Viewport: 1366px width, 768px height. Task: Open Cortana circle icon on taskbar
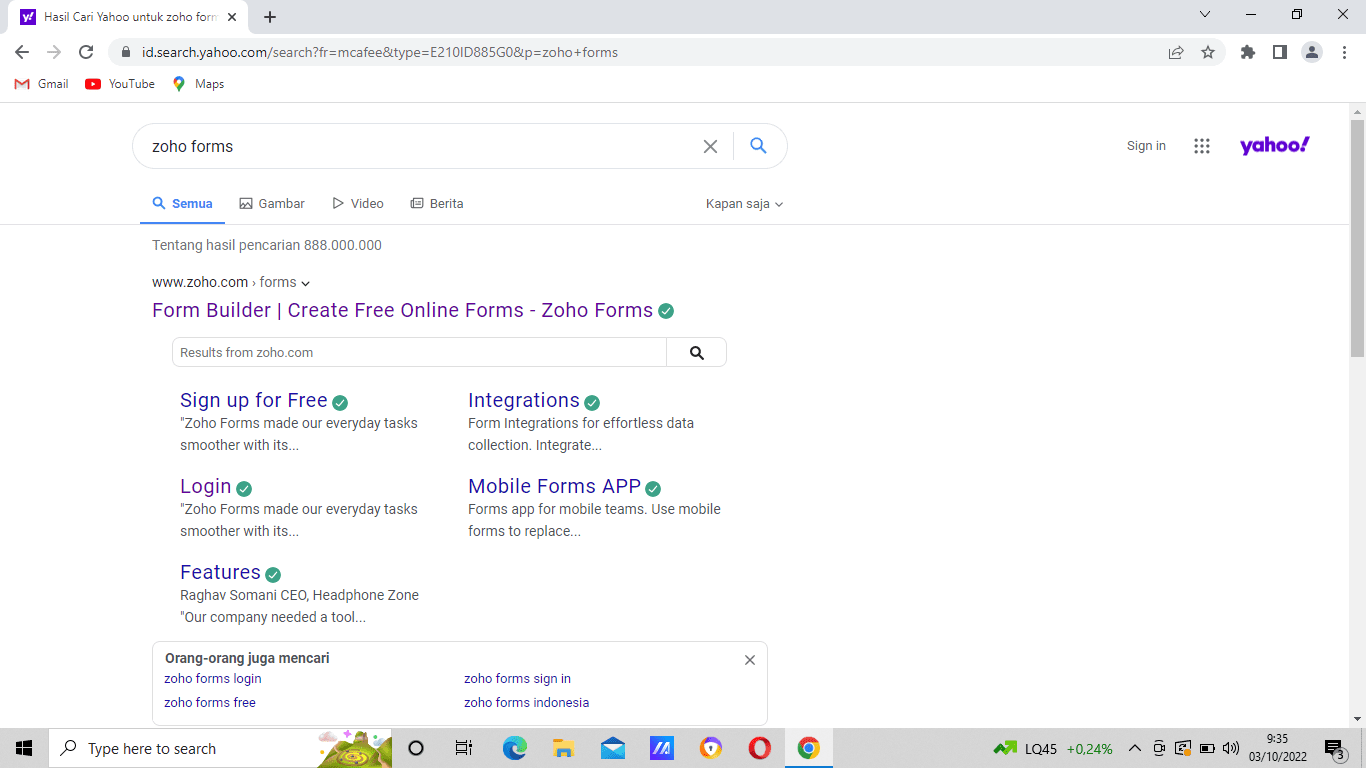pos(417,748)
